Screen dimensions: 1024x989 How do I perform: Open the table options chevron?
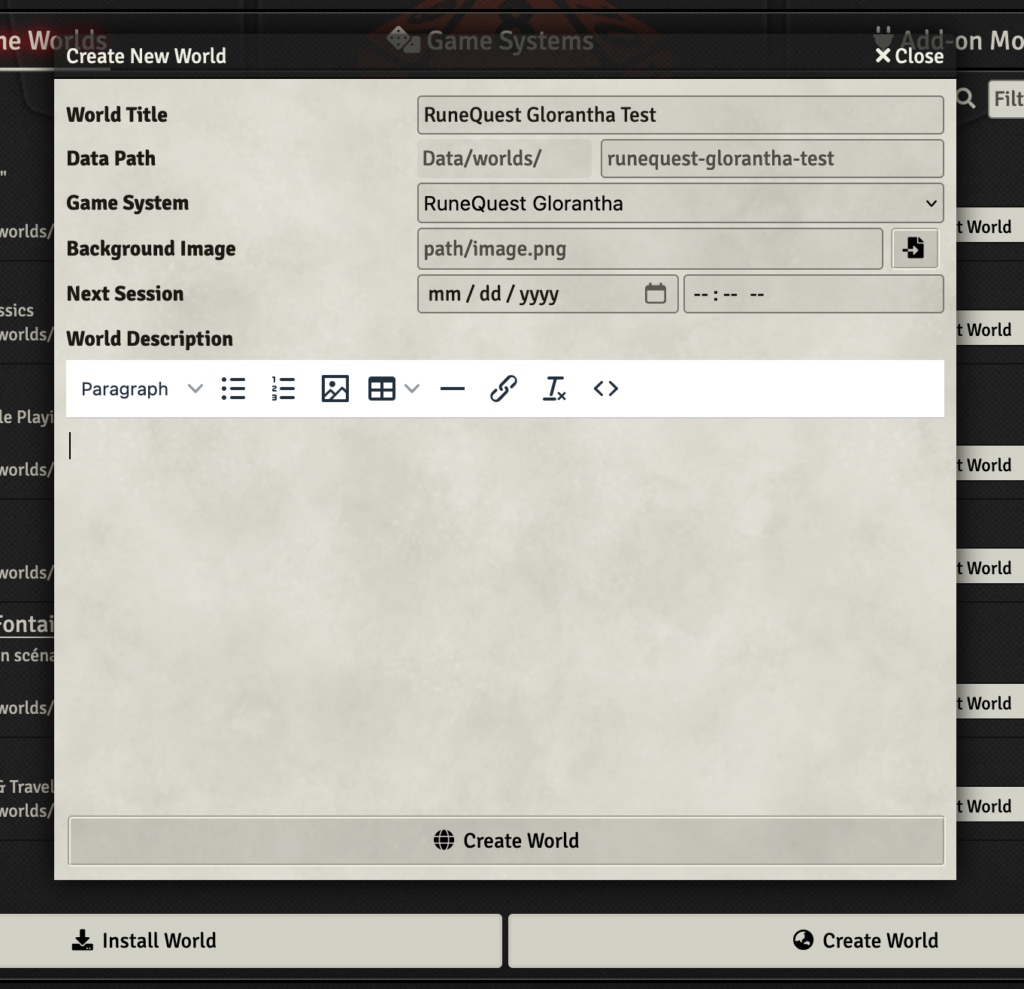412,389
